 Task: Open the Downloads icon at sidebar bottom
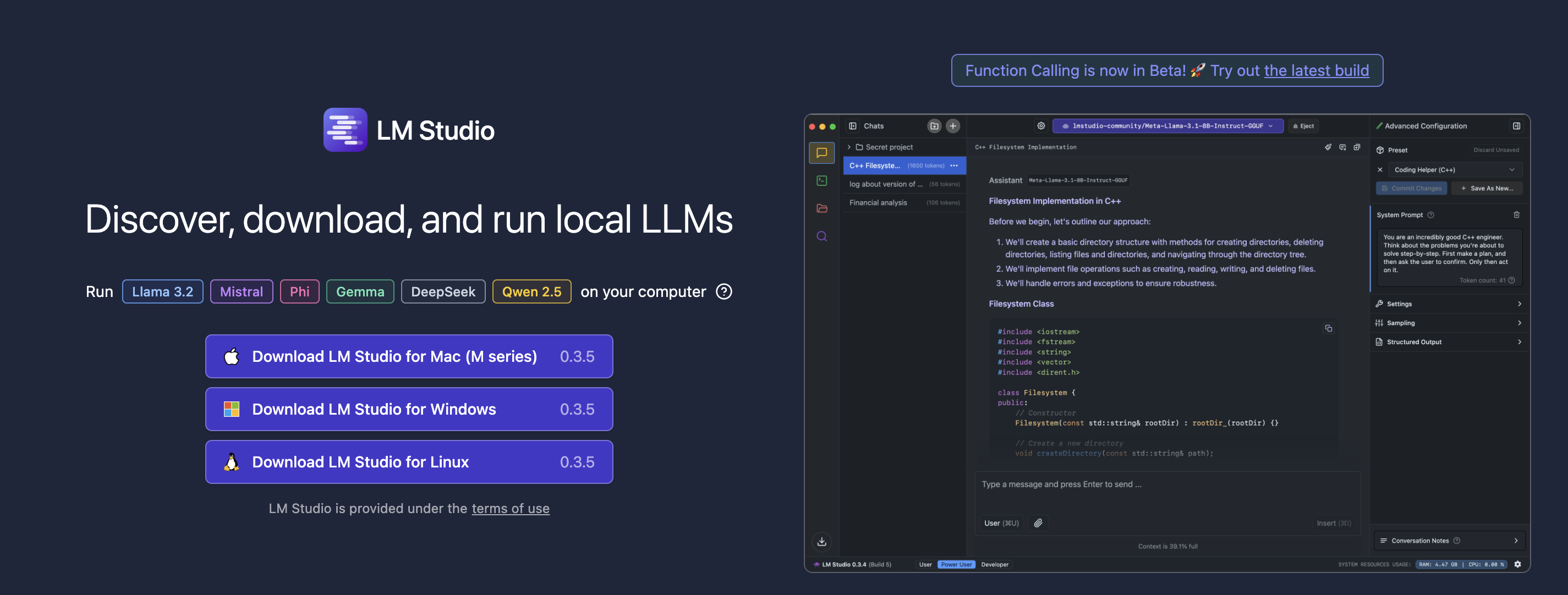(x=821, y=541)
